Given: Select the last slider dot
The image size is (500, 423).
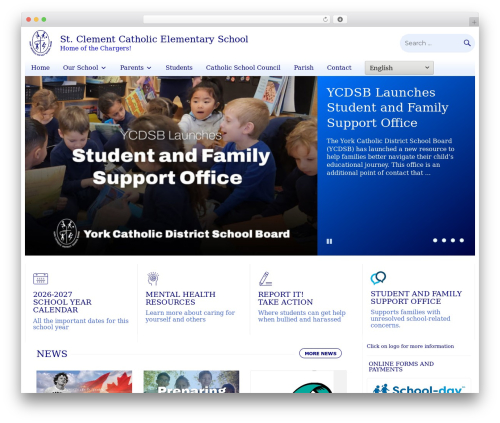Looking at the screenshot, I should (462, 240).
